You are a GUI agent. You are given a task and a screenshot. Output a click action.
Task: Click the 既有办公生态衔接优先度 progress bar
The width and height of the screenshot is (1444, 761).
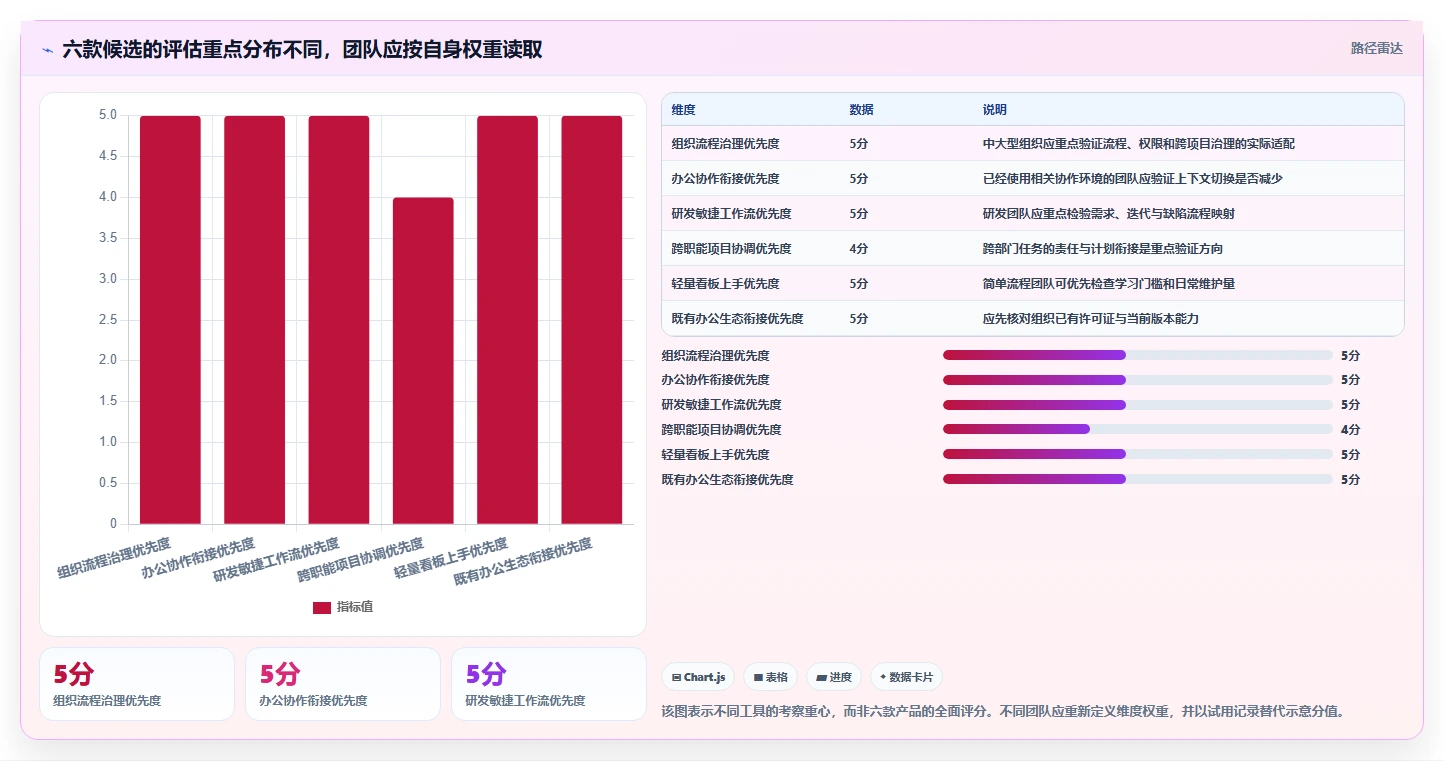1138,479
